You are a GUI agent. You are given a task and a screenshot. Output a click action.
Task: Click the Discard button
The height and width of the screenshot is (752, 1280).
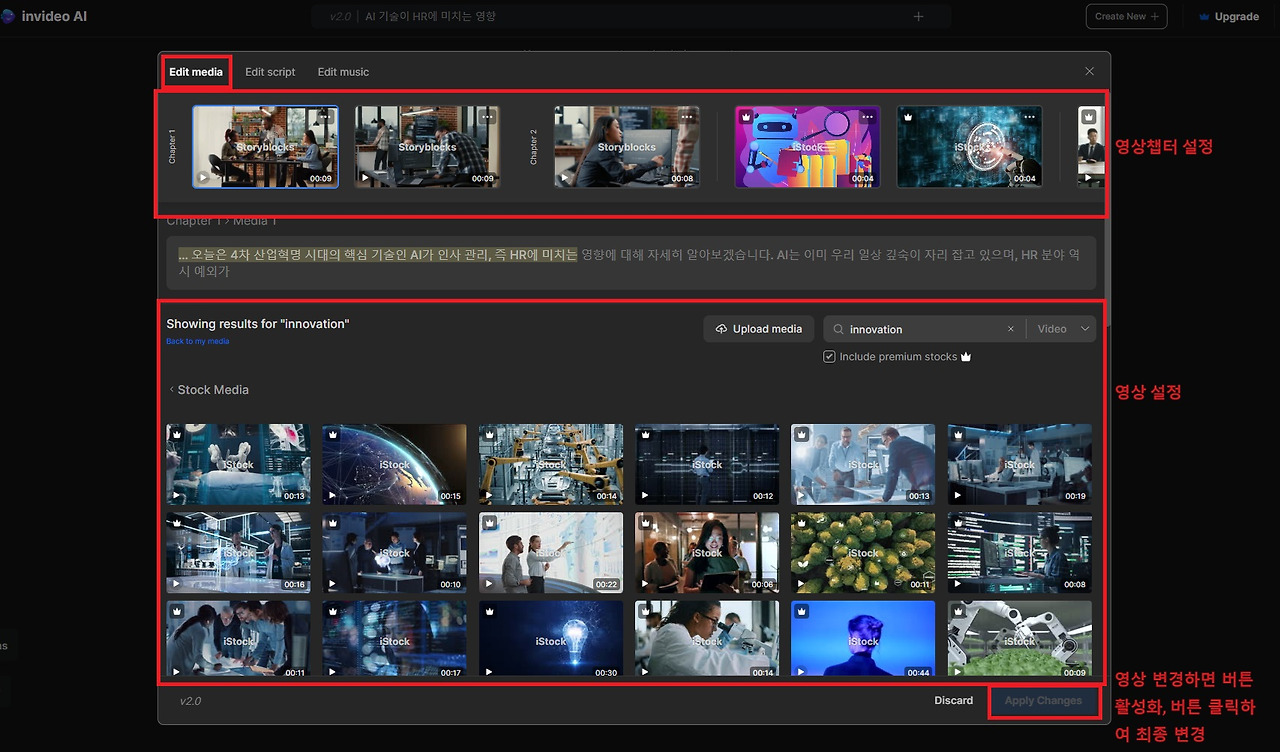click(x=954, y=701)
